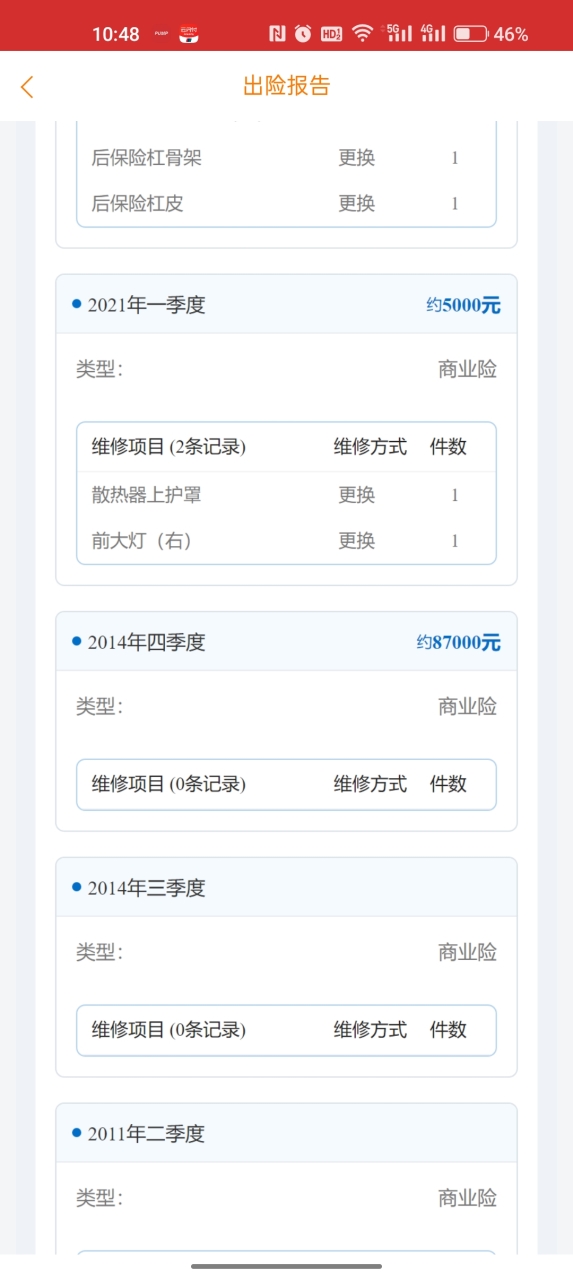573x1280 pixels.
Task: Select the 后保险杠骨架 repair row
Action: 286,158
